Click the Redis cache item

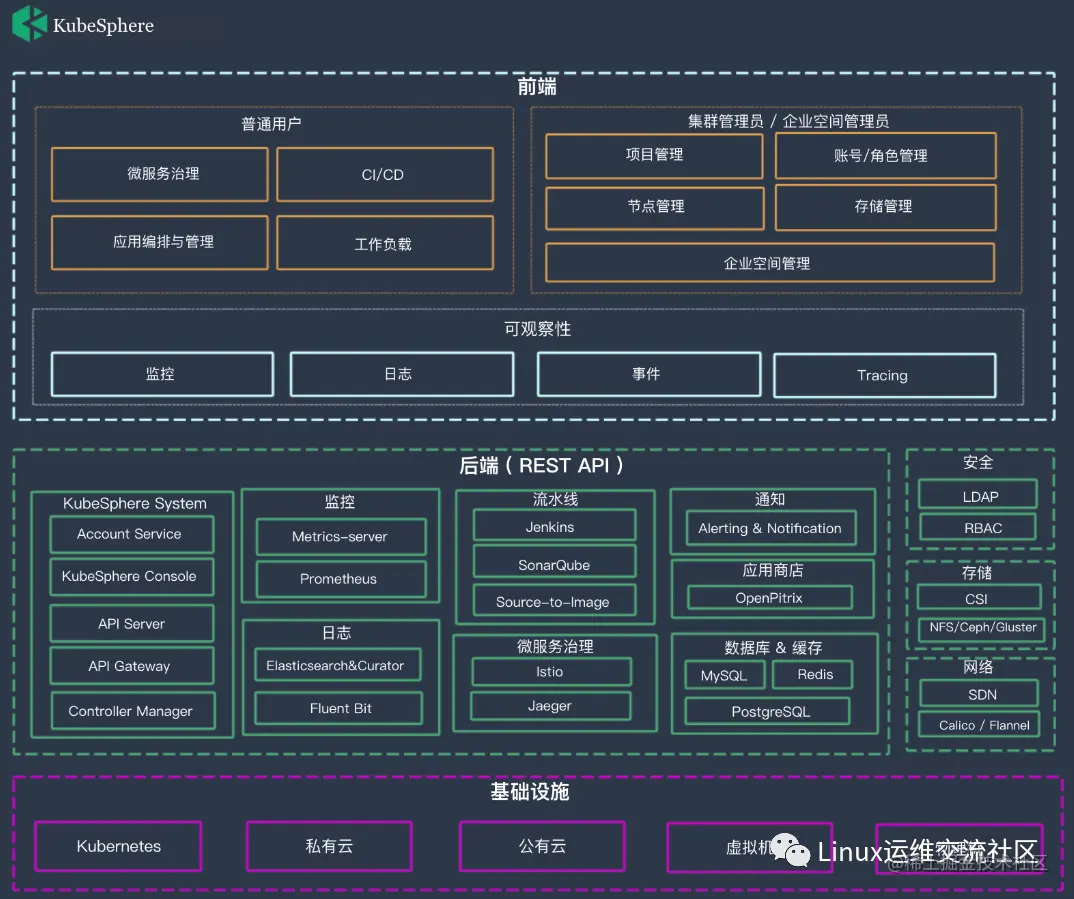(812, 675)
